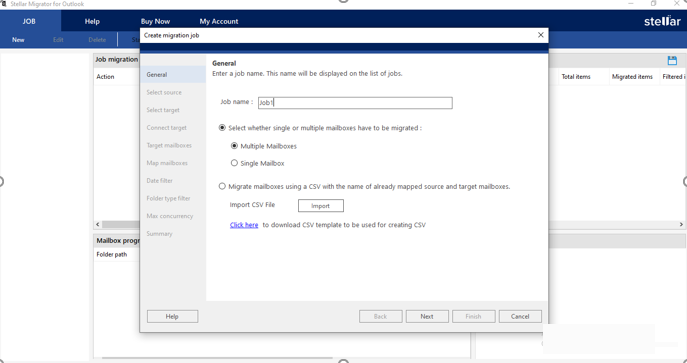This screenshot has height=363, width=687.
Task: Open the Help menu tab
Action: [x=92, y=21]
